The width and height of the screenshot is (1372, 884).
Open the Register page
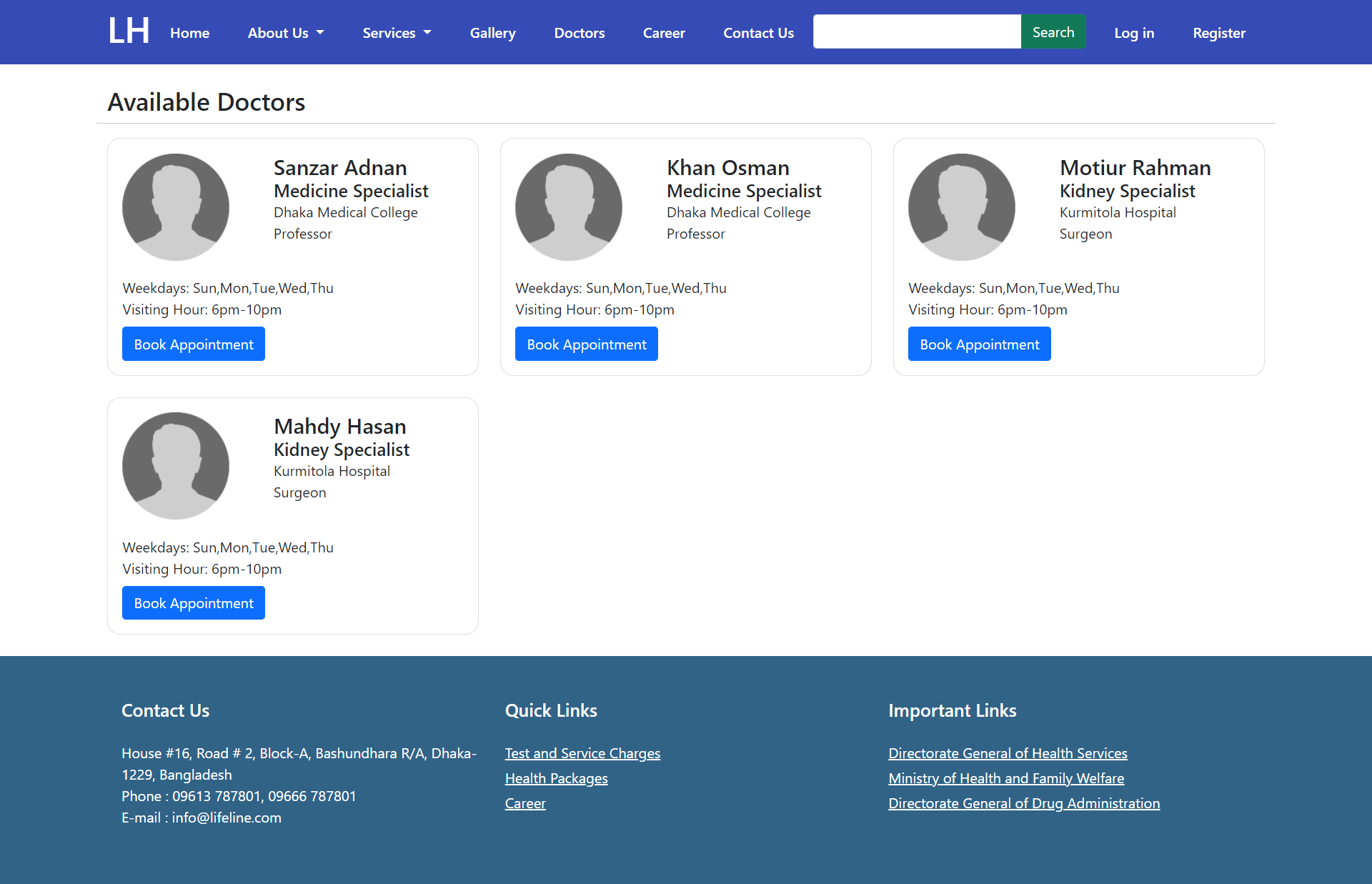1219,33
